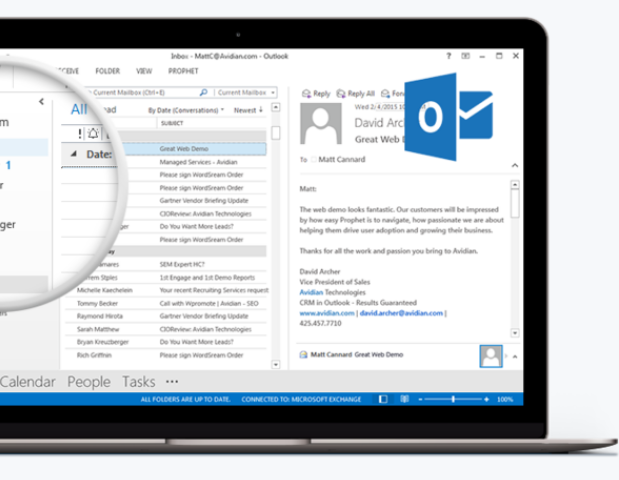
Task: Open the navigation more options ellipsis
Action: pyautogui.click(x=172, y=381)
